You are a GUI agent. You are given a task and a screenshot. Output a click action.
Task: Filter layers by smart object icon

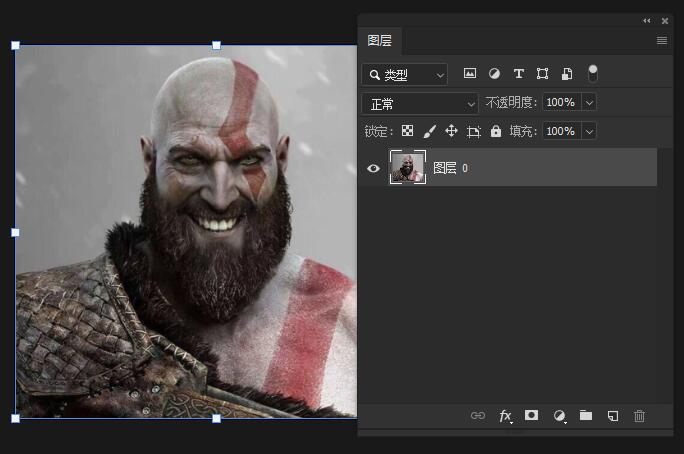567,73
